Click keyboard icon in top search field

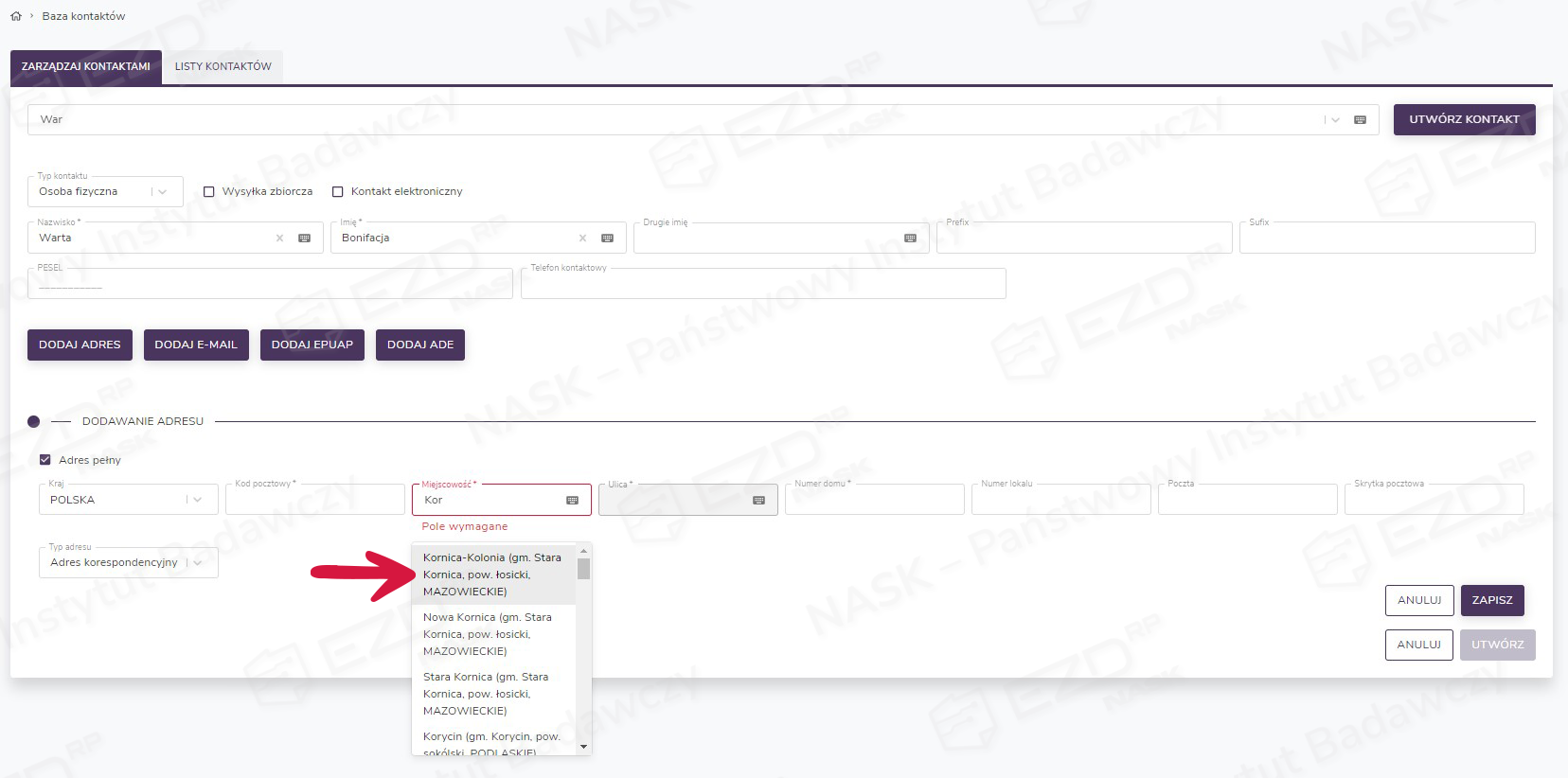[1360, 120]
